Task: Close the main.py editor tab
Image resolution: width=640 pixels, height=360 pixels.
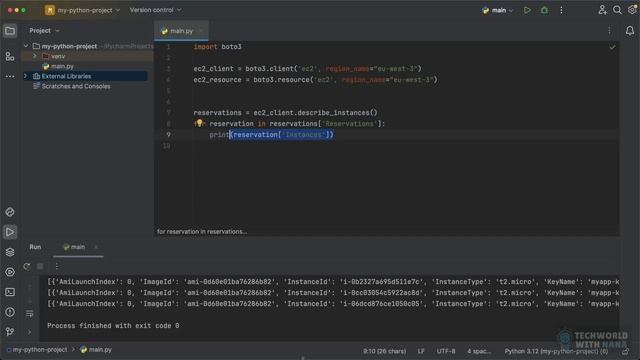Action: pos(201,31)
